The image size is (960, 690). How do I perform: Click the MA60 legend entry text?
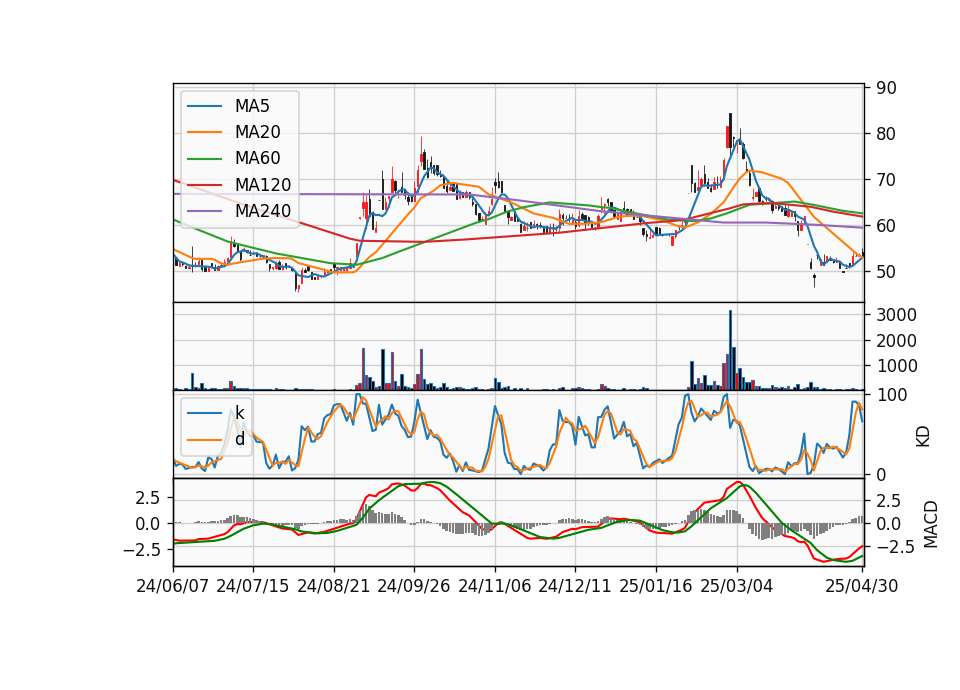point(257,158)
